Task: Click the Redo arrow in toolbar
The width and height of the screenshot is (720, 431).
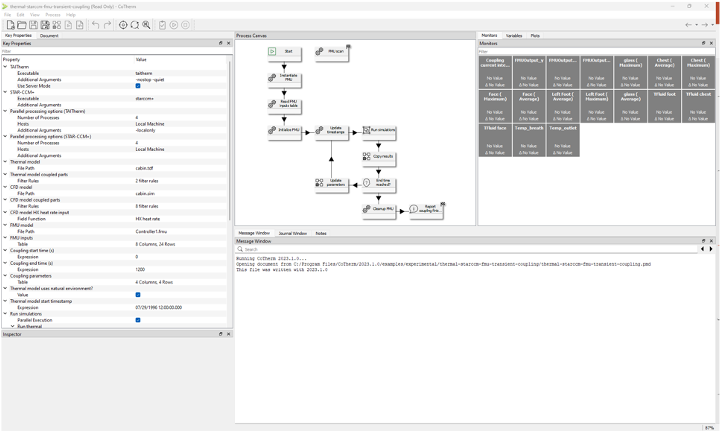Action: tap(107, 25)
